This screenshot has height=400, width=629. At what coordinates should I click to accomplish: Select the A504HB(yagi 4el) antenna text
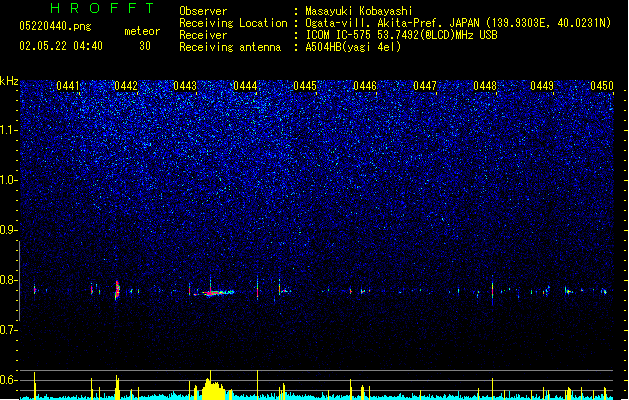pos(353,47)
